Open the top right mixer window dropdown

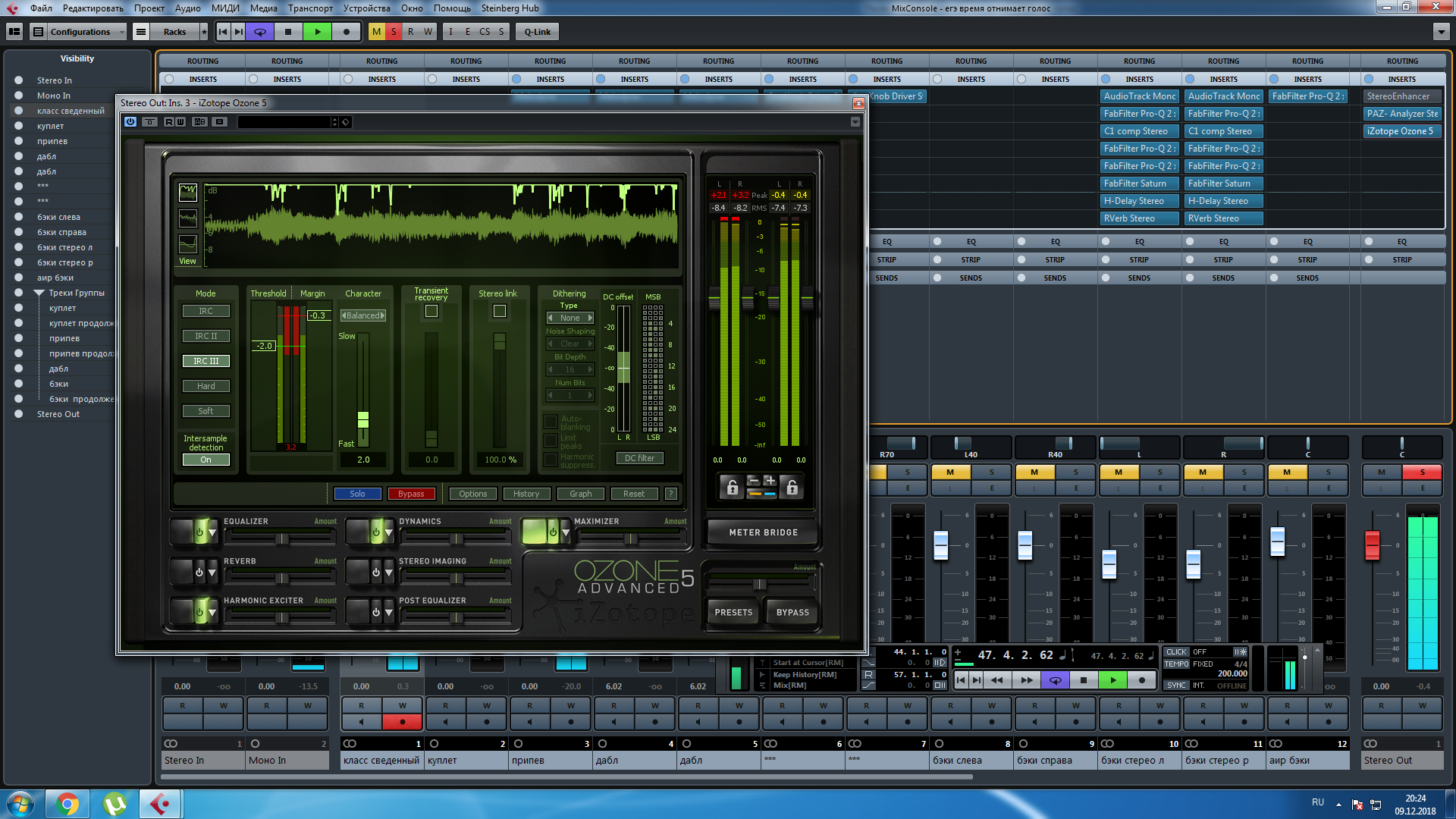click(x=1441, y=32)
